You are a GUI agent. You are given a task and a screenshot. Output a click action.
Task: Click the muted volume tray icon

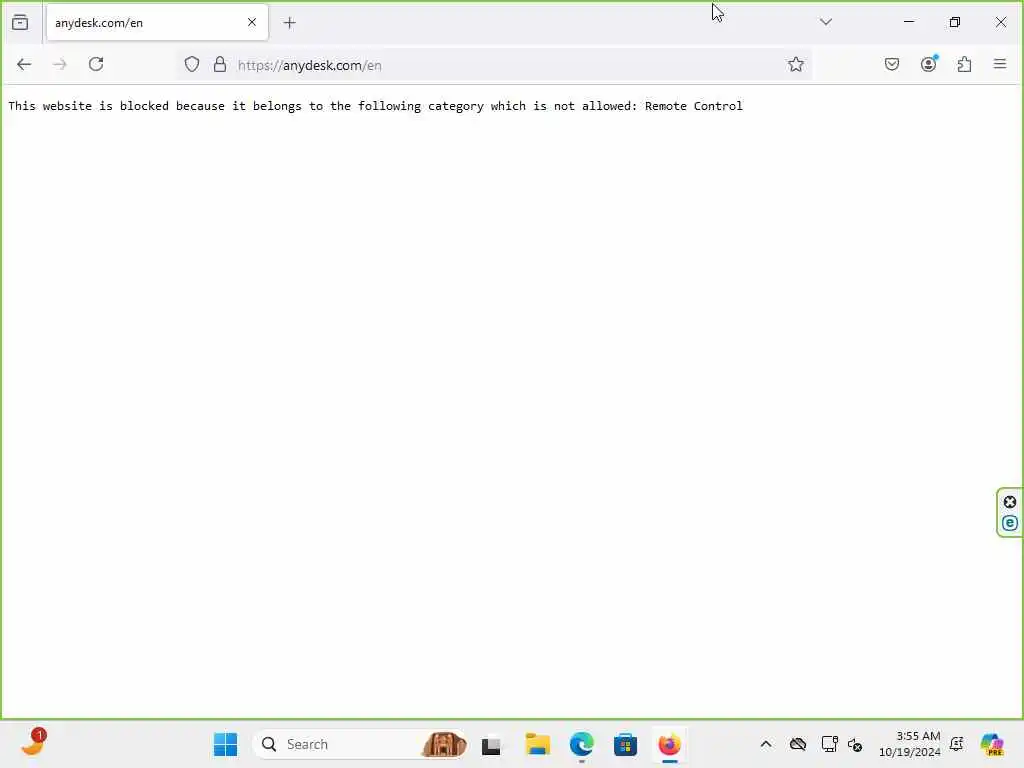click(x=855, y=744)
